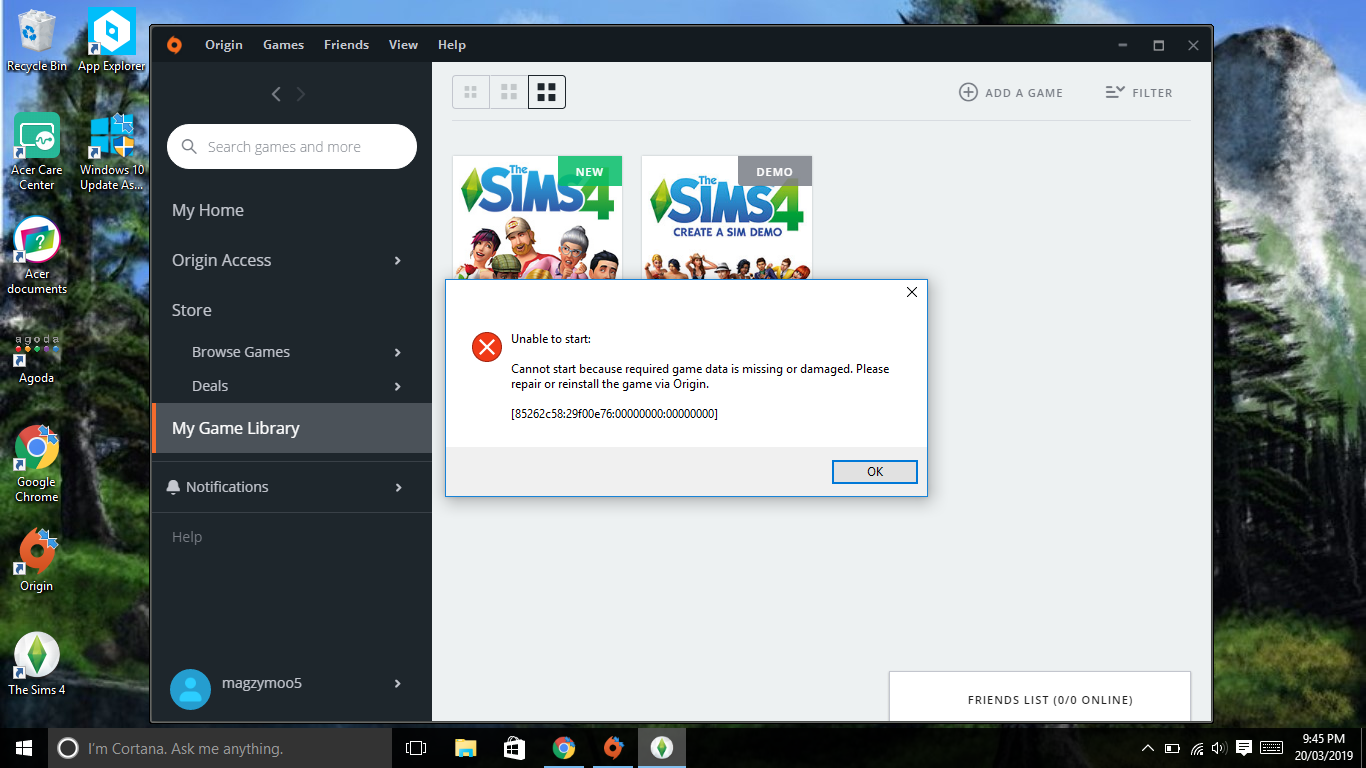Image resolution: width=1366 pixels, height=768 pixels.
Task: Switch to Origin in the taskbar
Action: click(613, 748)
